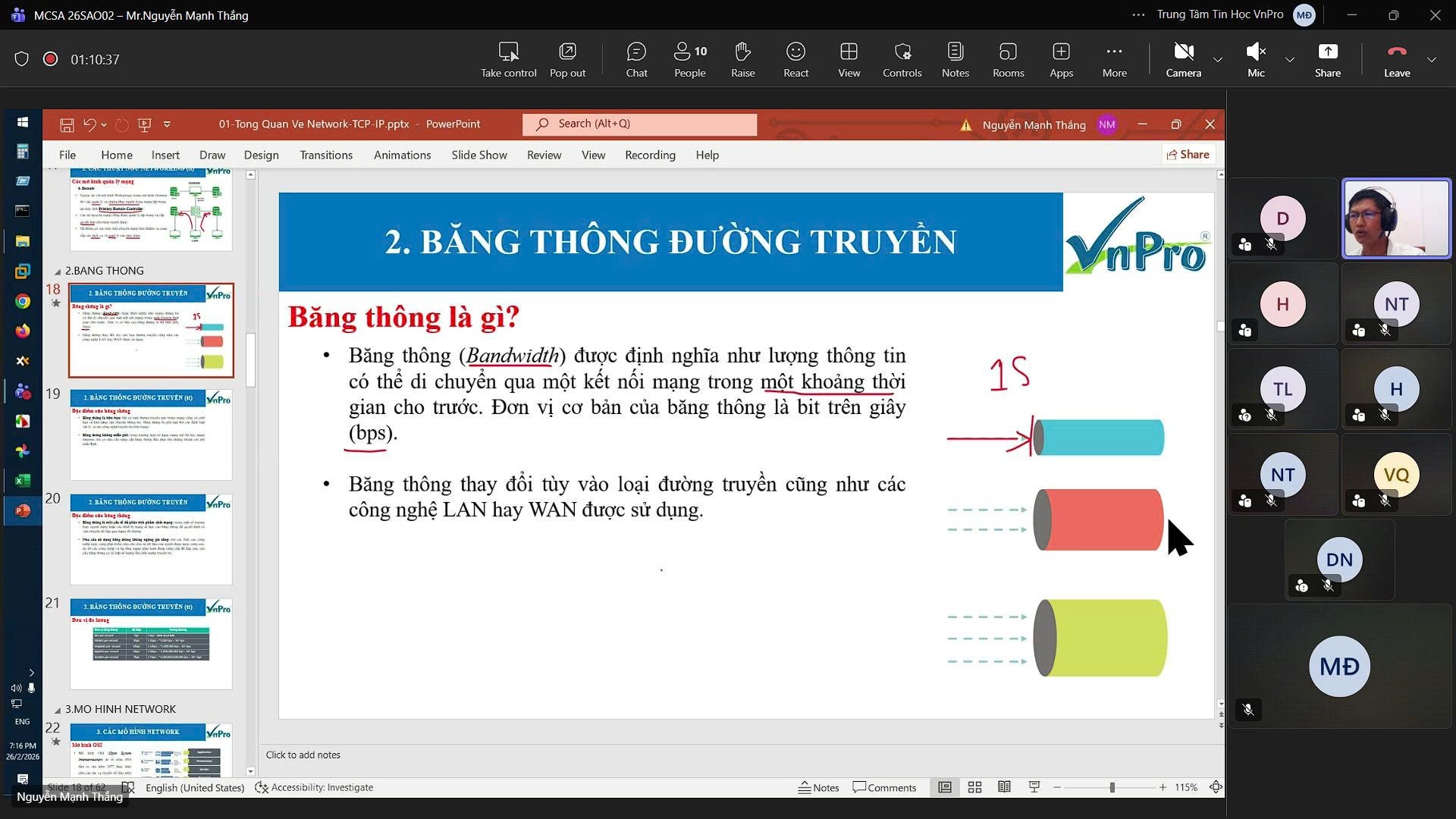Image resolution: width=1456 pixels, height=819 pixels.
Task: Open the People participants list
Action: (x=689, y=59)
